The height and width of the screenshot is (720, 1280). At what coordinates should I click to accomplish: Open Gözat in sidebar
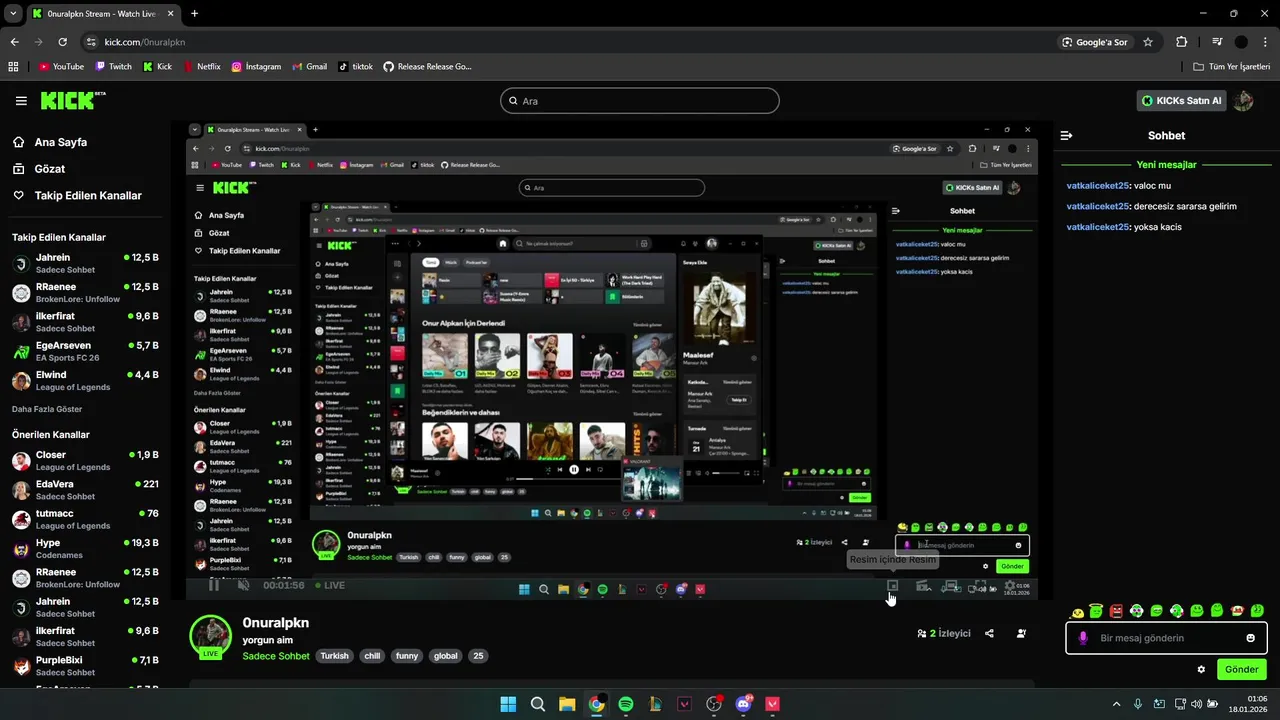[50, 169]
